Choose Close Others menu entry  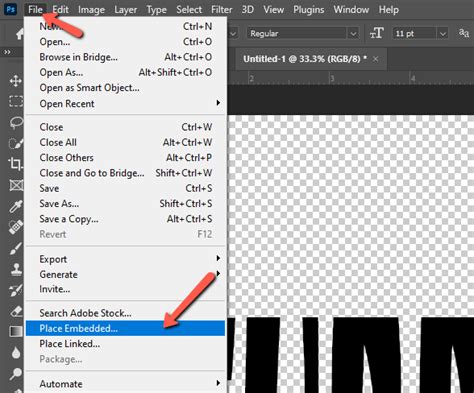pos(126,158)
